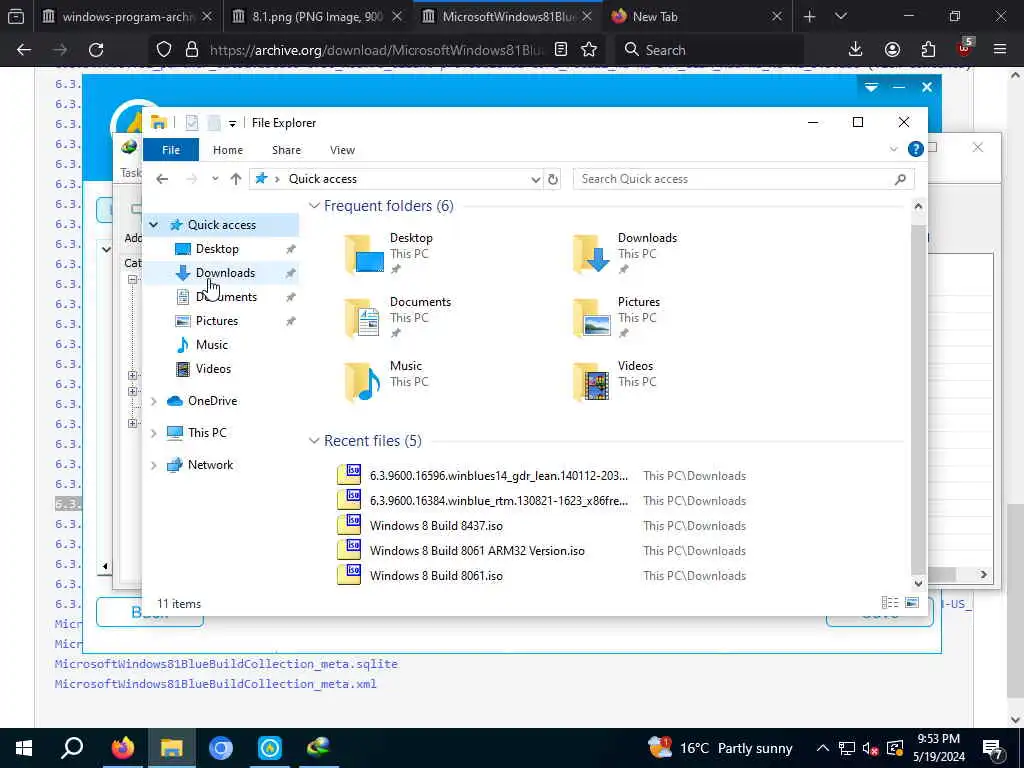The image size is (1024, 768).
Task: Open the Desktop frequent folder icon
Action: [364, 253]
